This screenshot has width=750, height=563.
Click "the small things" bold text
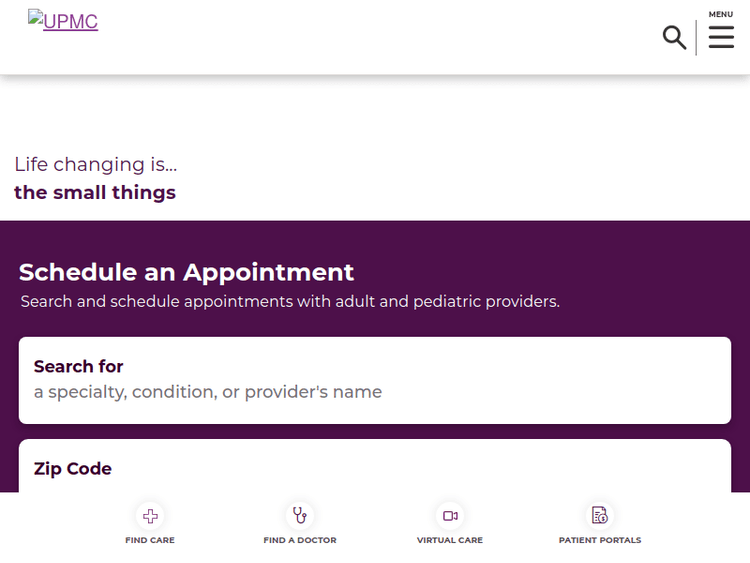click(x=95, y=192)
